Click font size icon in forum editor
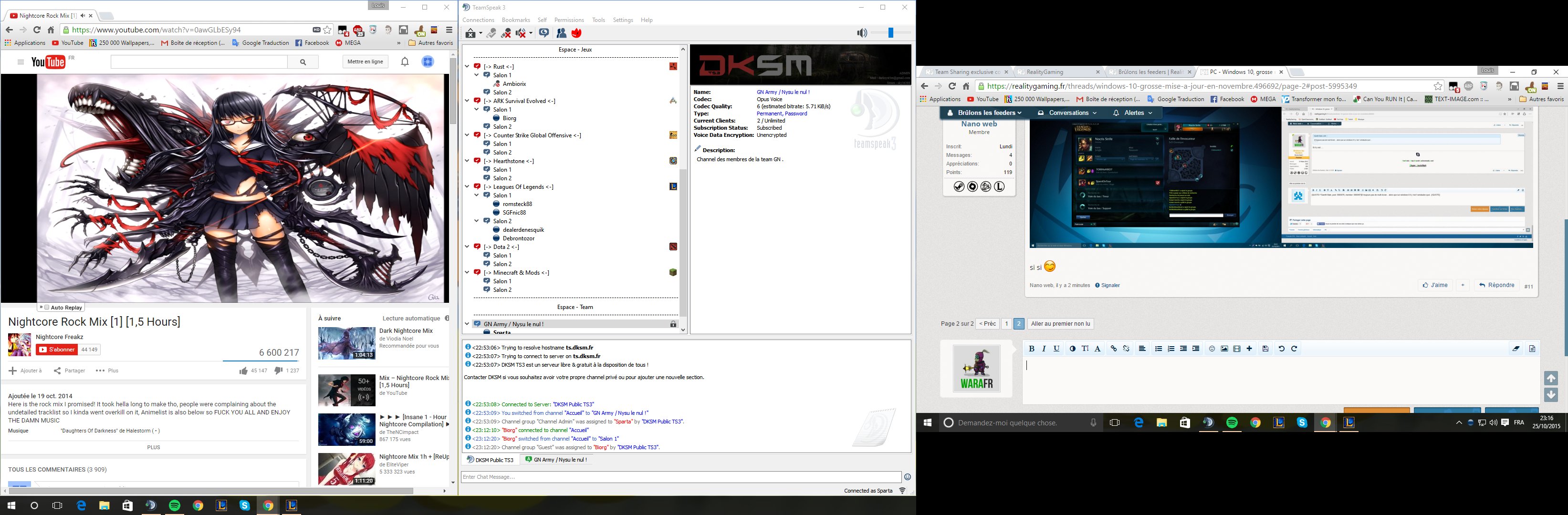The height and width of the screenshot is (515, 1568). 1085,349
